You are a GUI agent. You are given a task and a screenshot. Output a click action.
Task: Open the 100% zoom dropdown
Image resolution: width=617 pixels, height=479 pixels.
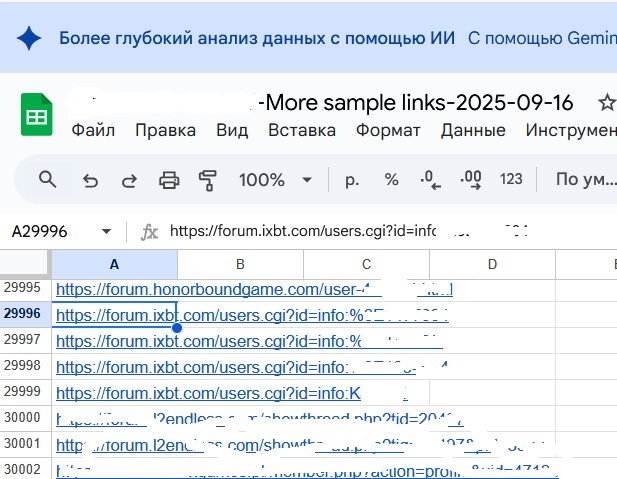275,180
